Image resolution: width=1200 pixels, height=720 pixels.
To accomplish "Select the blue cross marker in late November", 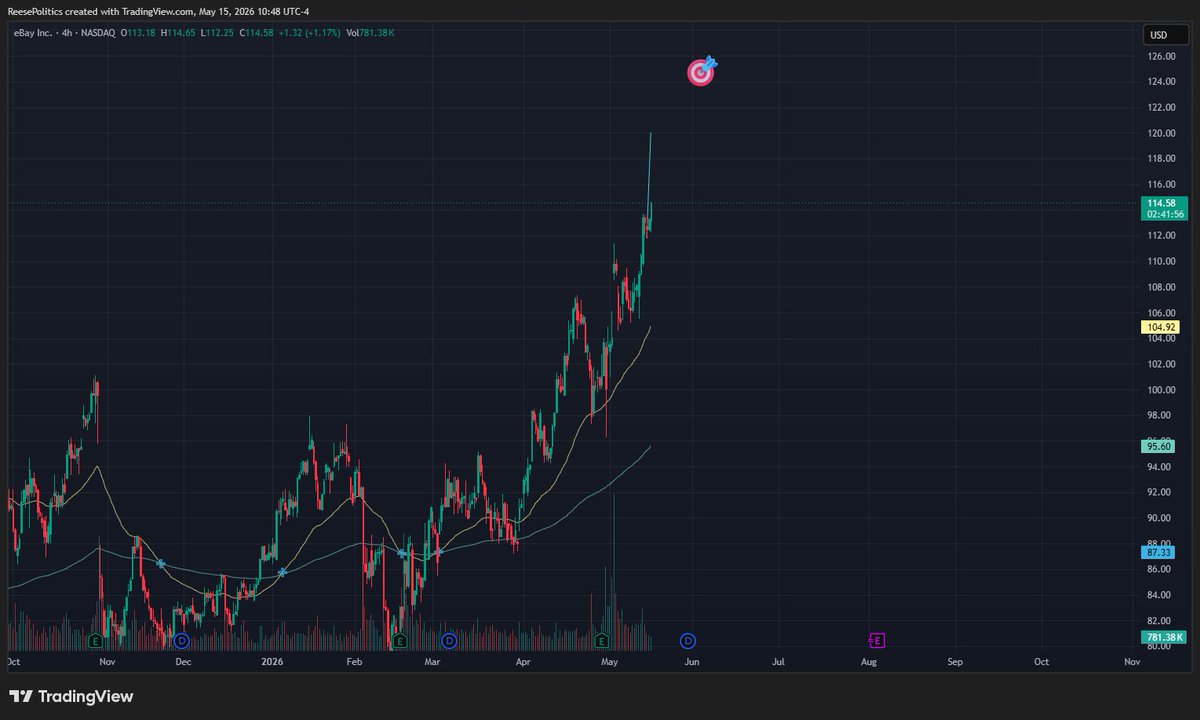I will (x=160, y=564).
